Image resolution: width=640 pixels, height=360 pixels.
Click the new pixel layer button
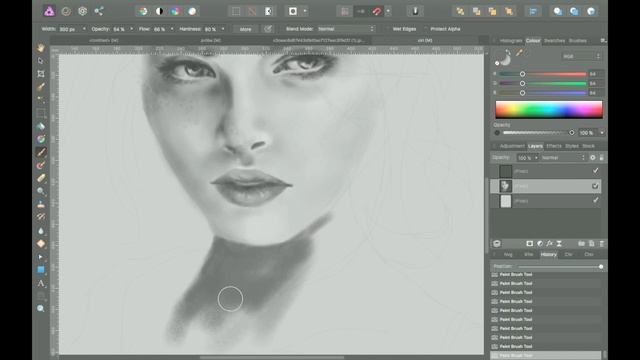pyautogui.click(x=591, y=244)
